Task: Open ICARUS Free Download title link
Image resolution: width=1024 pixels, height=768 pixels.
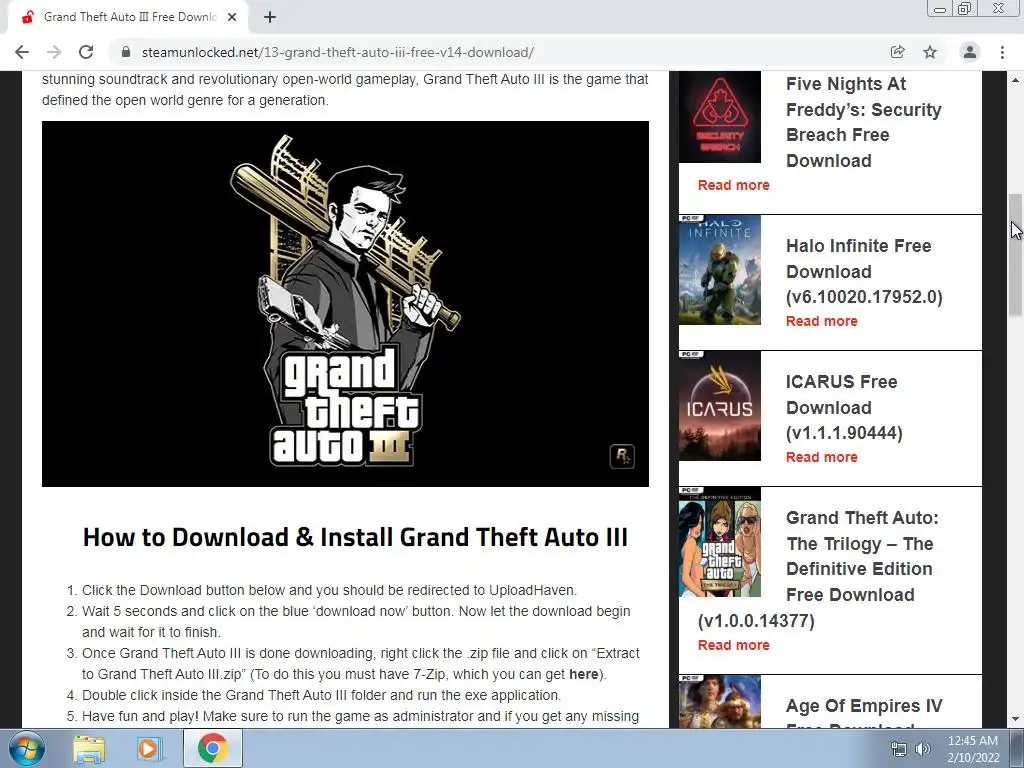Action: (x=844, y=407)
